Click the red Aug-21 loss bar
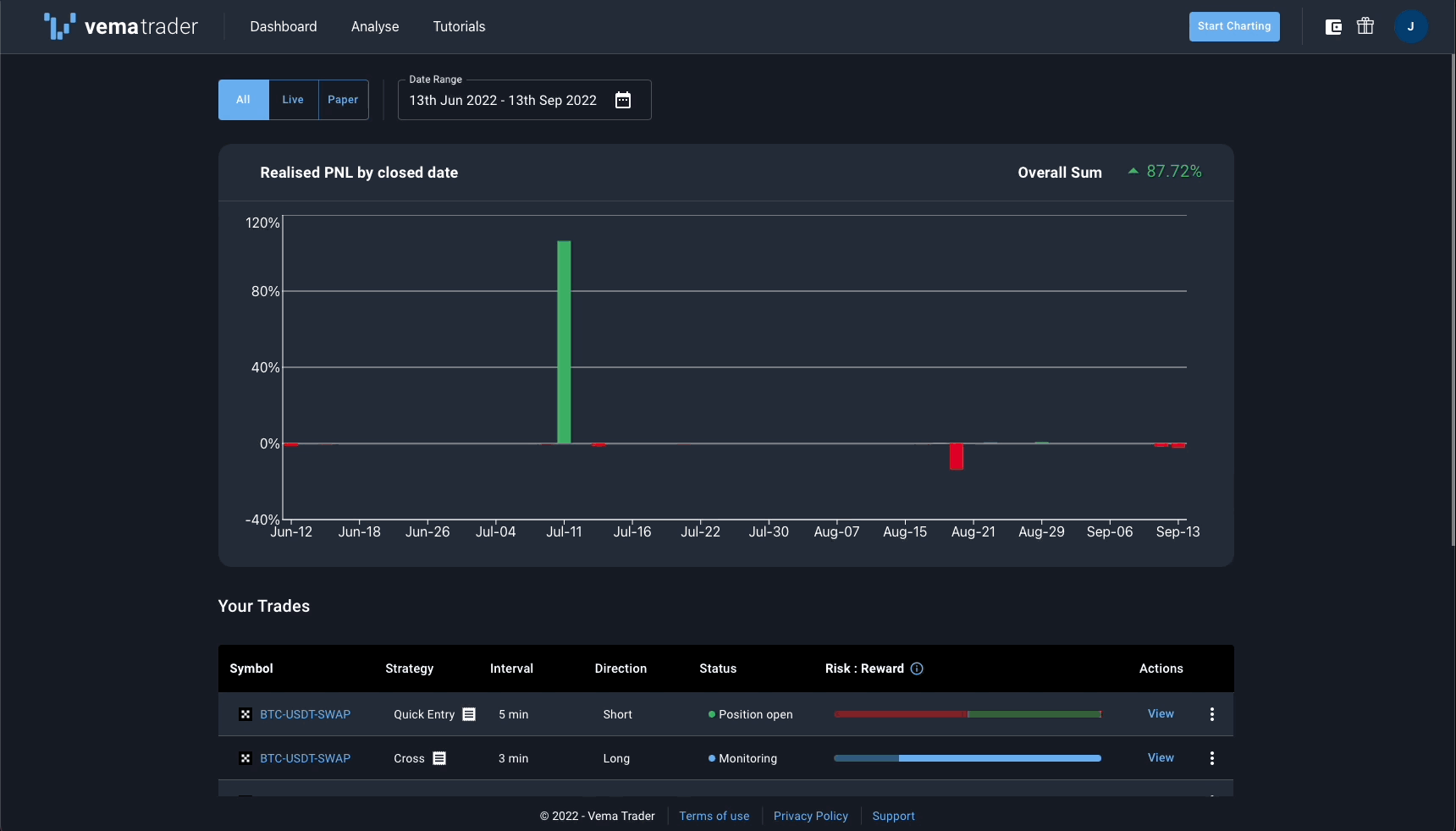 [957, 456]
